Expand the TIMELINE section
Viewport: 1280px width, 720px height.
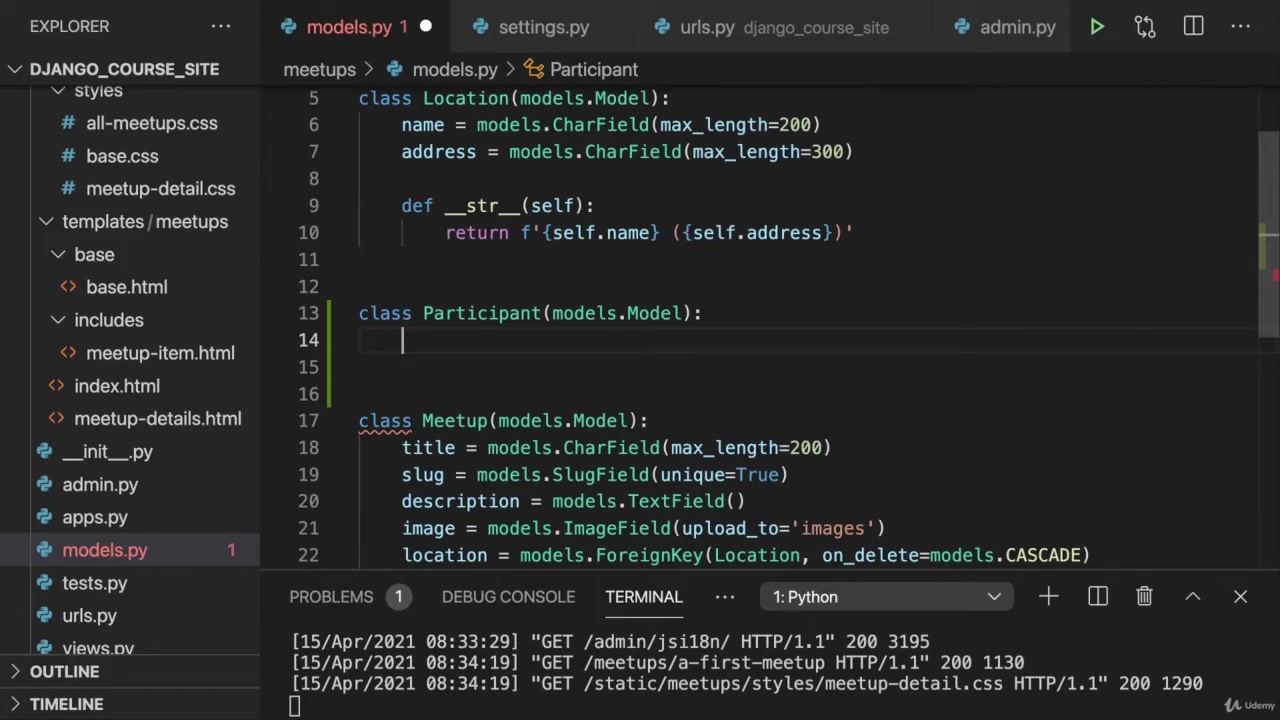[66, 704]
